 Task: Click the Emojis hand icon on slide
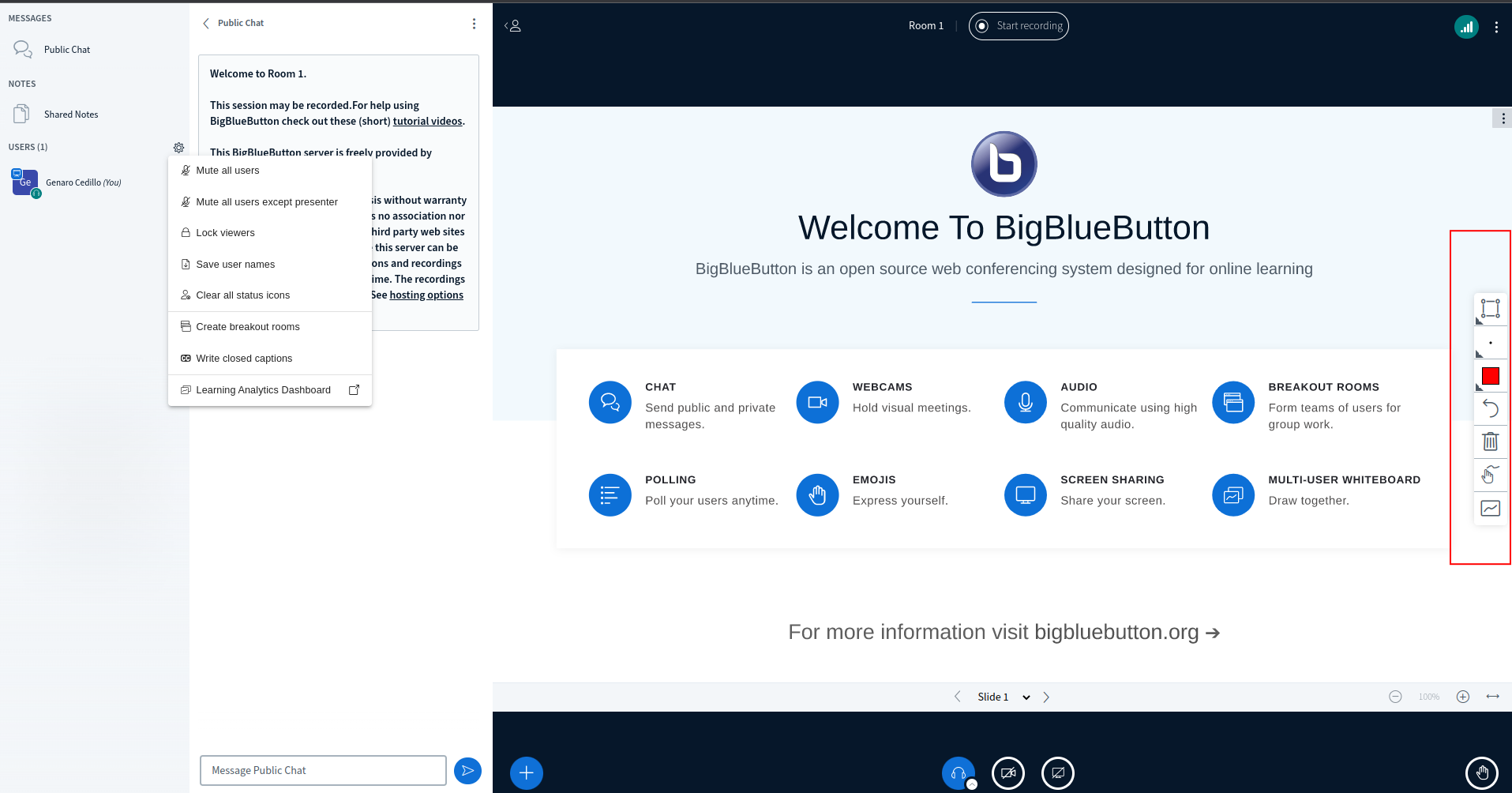(x=817, y=495)
